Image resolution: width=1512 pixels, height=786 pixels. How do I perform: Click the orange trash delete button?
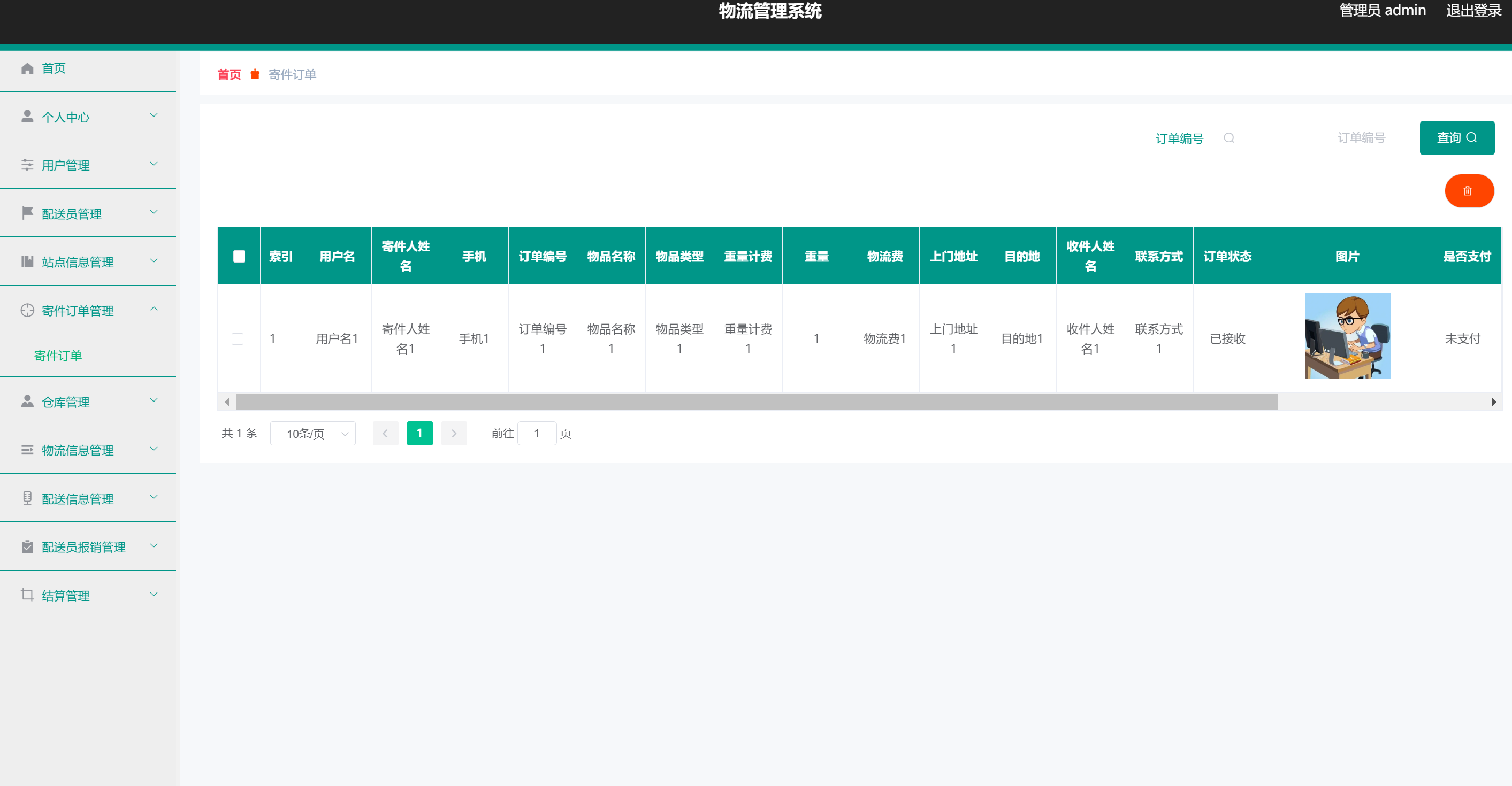coord(1469,191)
